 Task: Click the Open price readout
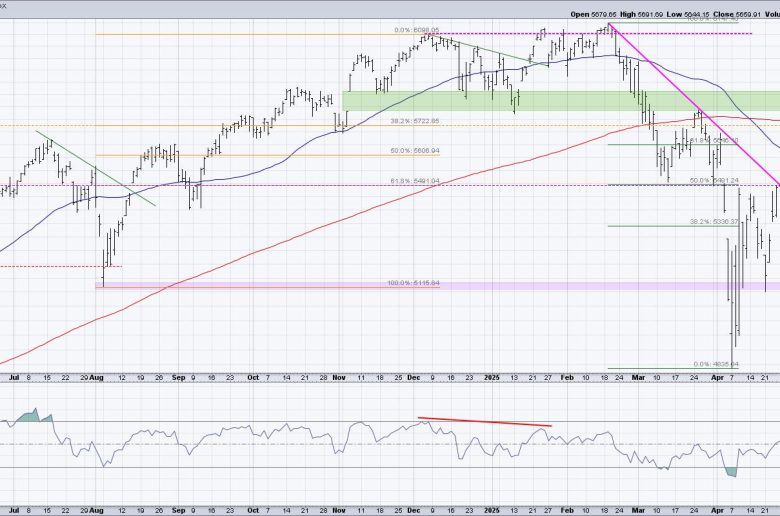pos(593,14)
